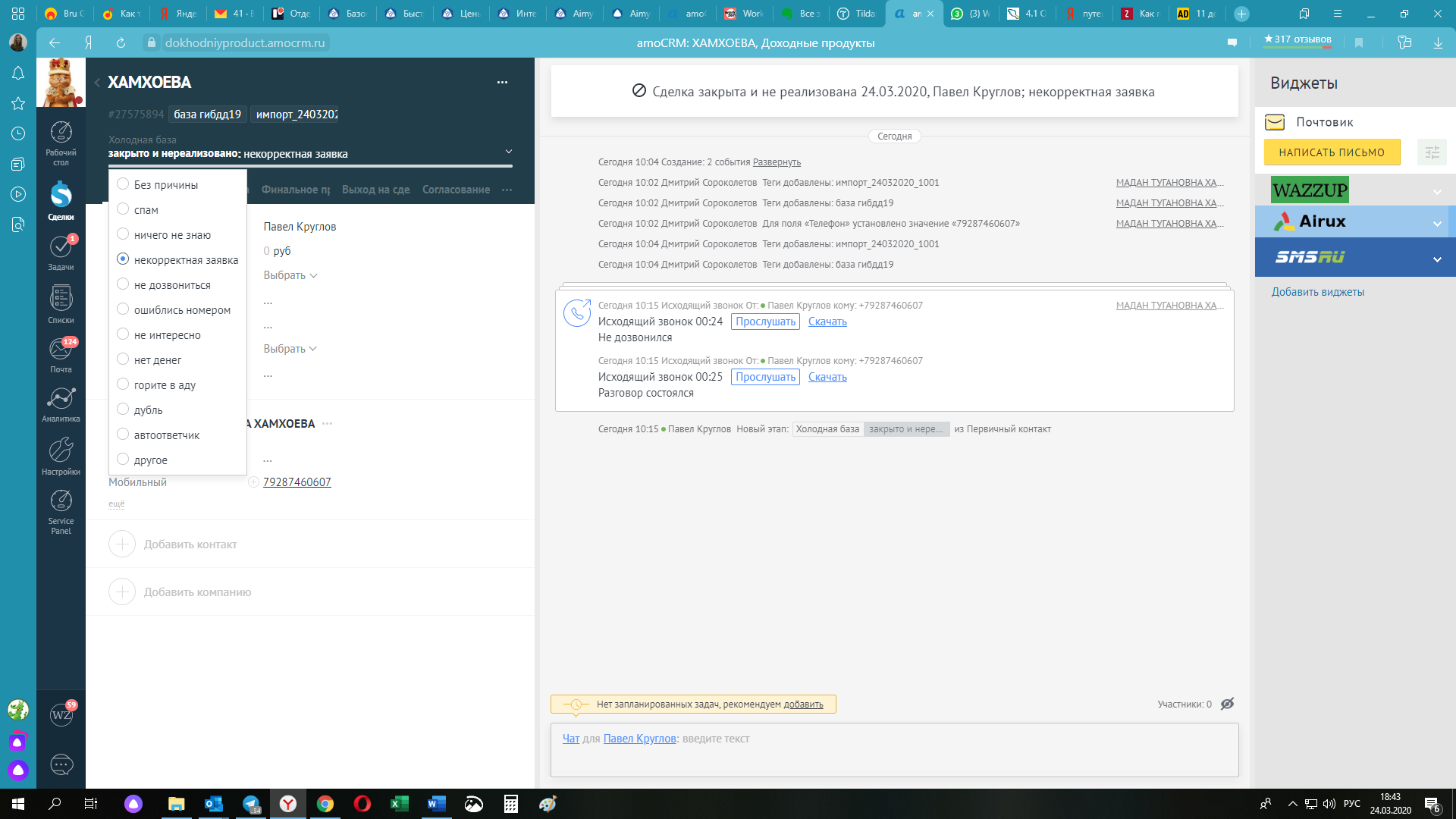Click 'добавить' task recommendation link
The image size is (1456, 819).
804,703
